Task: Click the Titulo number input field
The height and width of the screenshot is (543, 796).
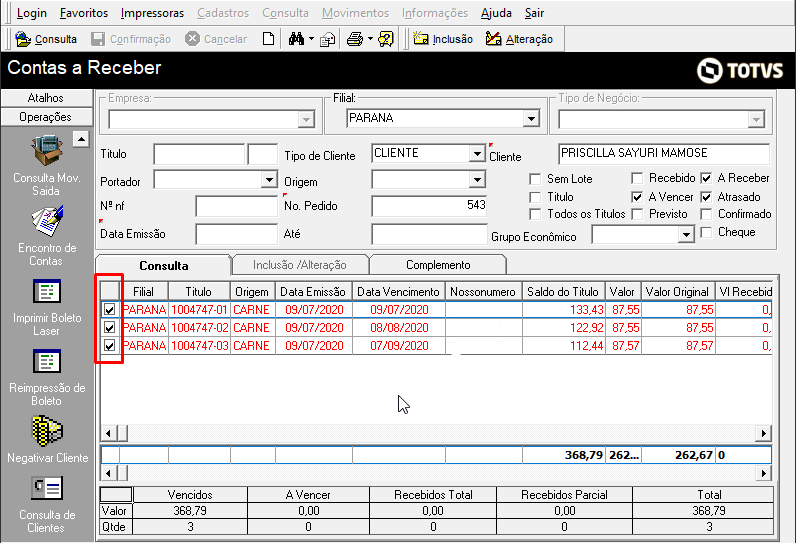Action: pyautogui.click(x=199, y=154)
